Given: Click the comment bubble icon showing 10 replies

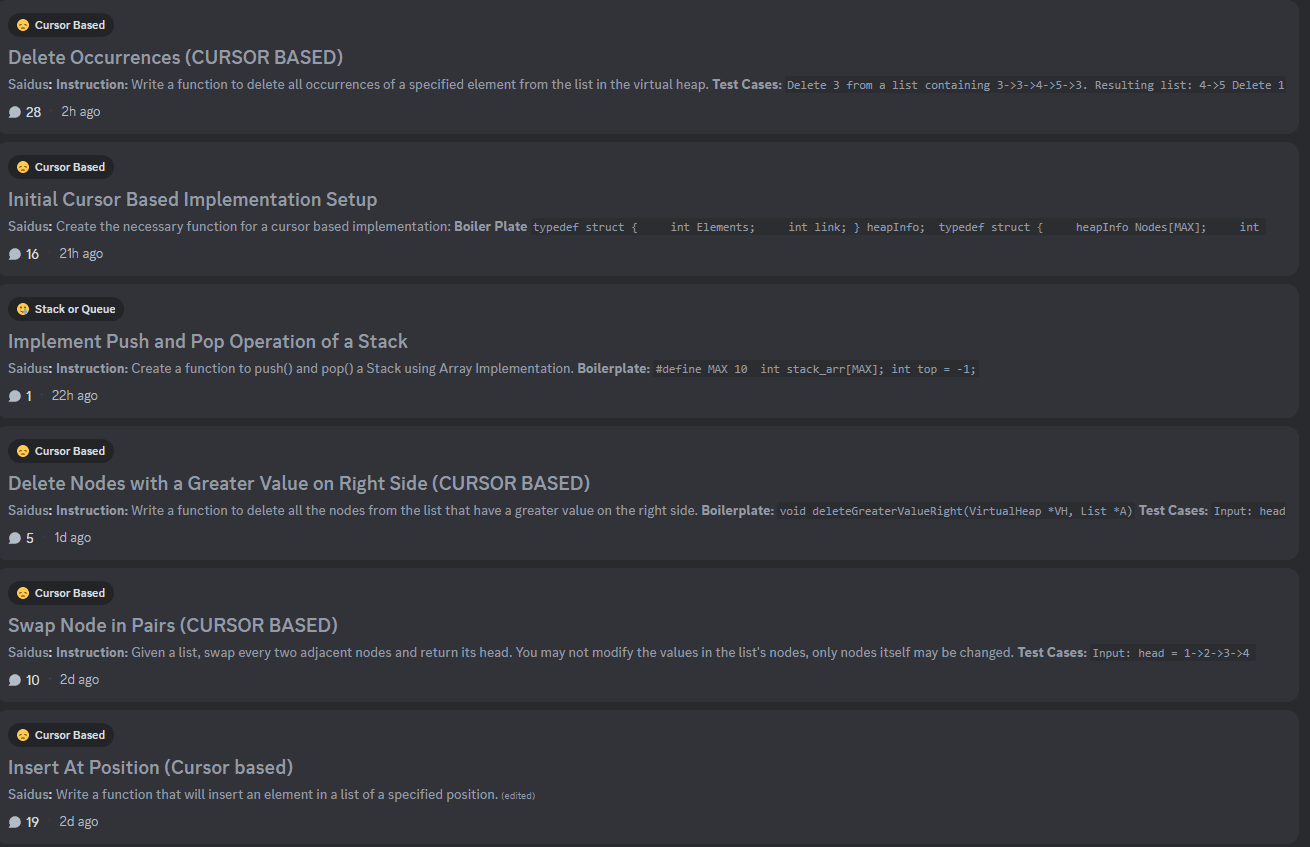Looking at the screenshot, I should (x=15, y=680).
